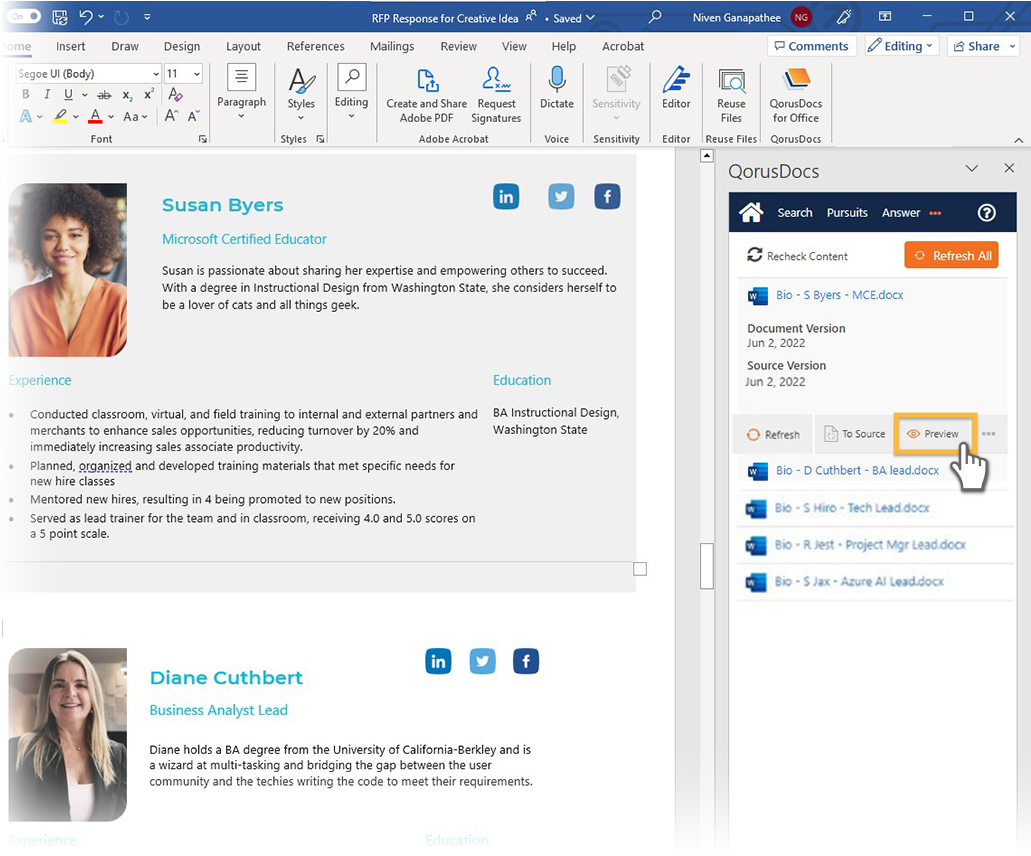Click the QorusDocs help icon
The image size is (1031, 856).
(986, 213)
